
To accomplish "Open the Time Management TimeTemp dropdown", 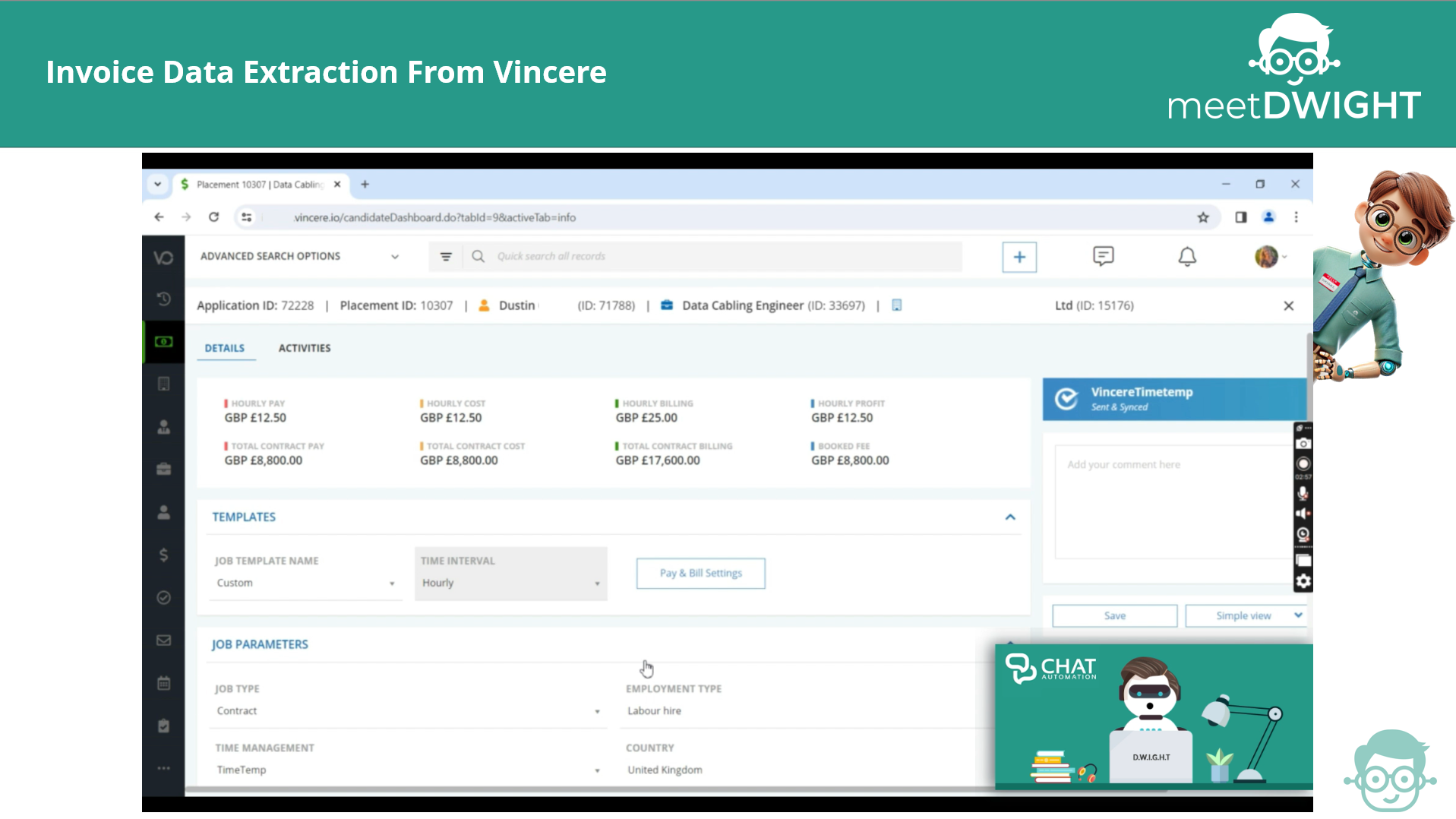I will [x=408, y=770].
